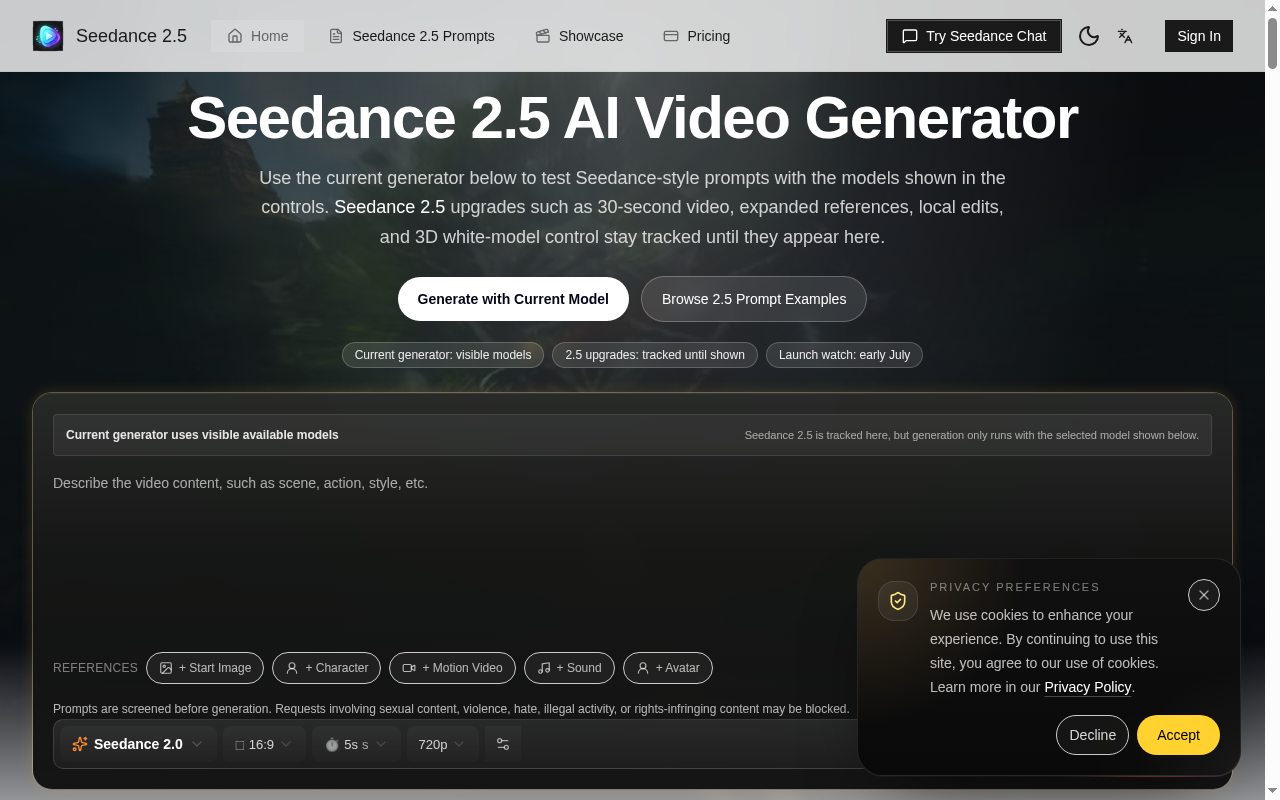Open the Home nav item
This screenshot has width=1280, height=800.
(257, 36)
